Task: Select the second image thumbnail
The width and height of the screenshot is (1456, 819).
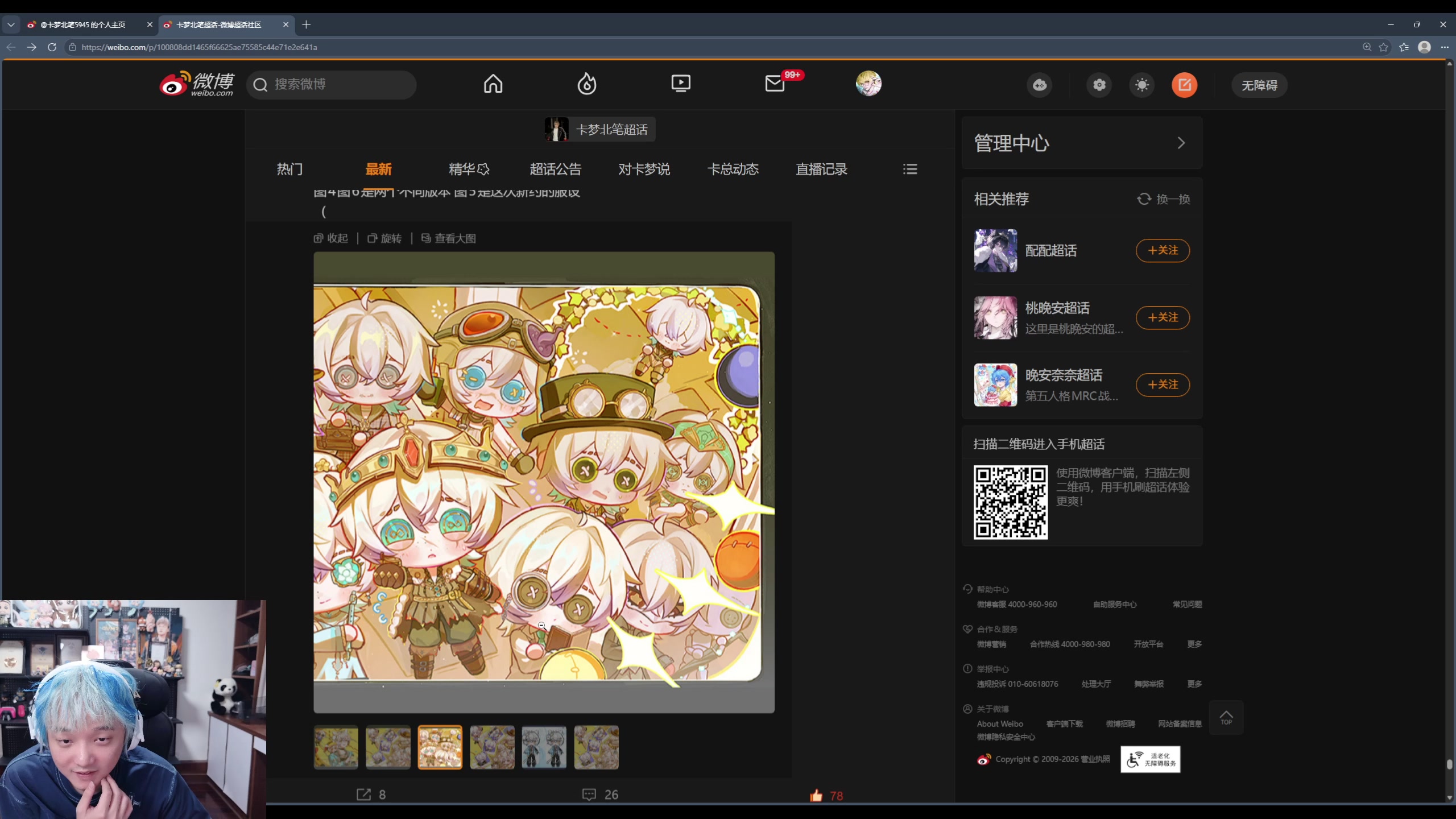Action: pyautogui.click(x=388, y=747)
